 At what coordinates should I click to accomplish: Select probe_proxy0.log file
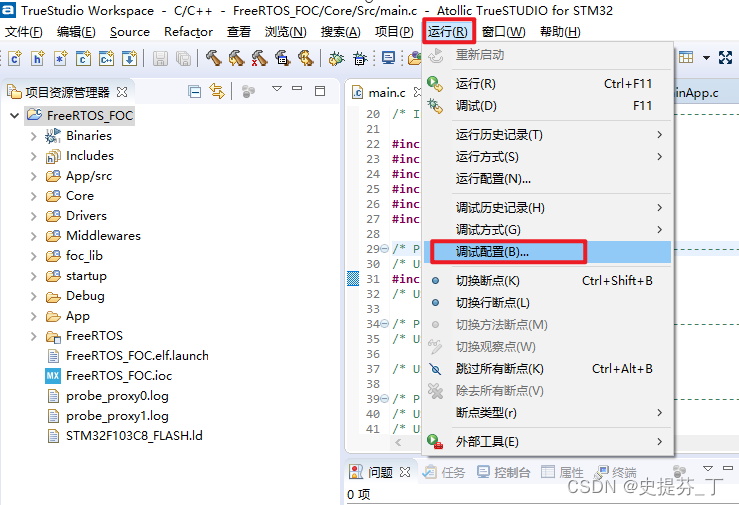108,396
